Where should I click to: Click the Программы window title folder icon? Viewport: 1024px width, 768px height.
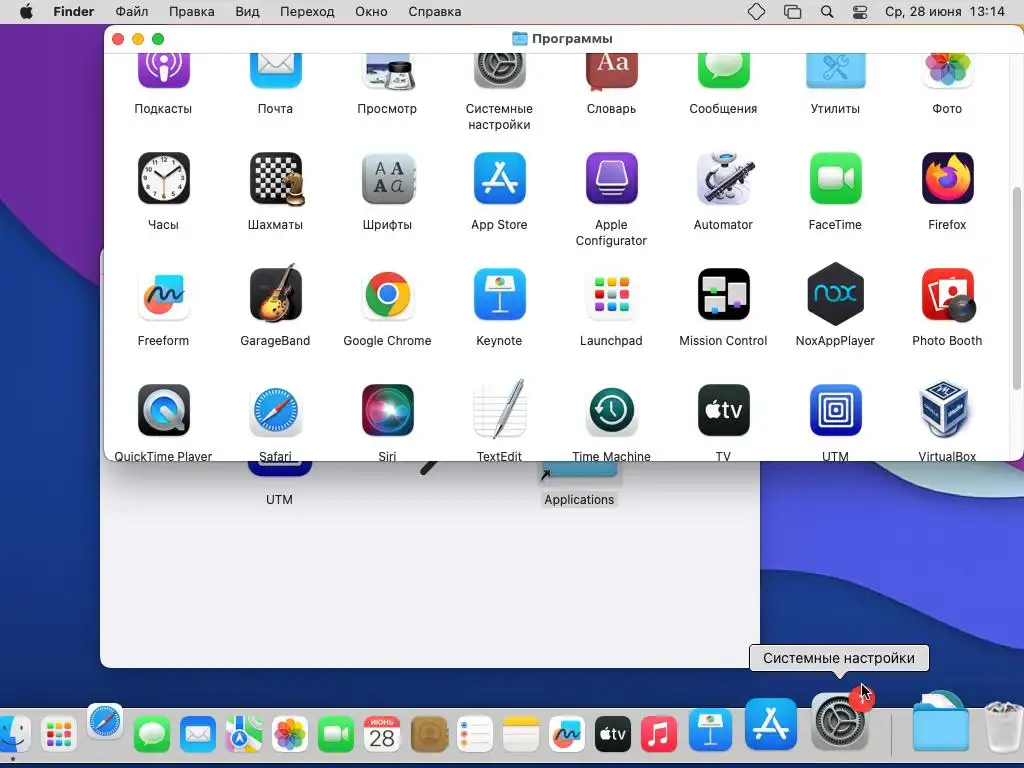pos(520,39)
